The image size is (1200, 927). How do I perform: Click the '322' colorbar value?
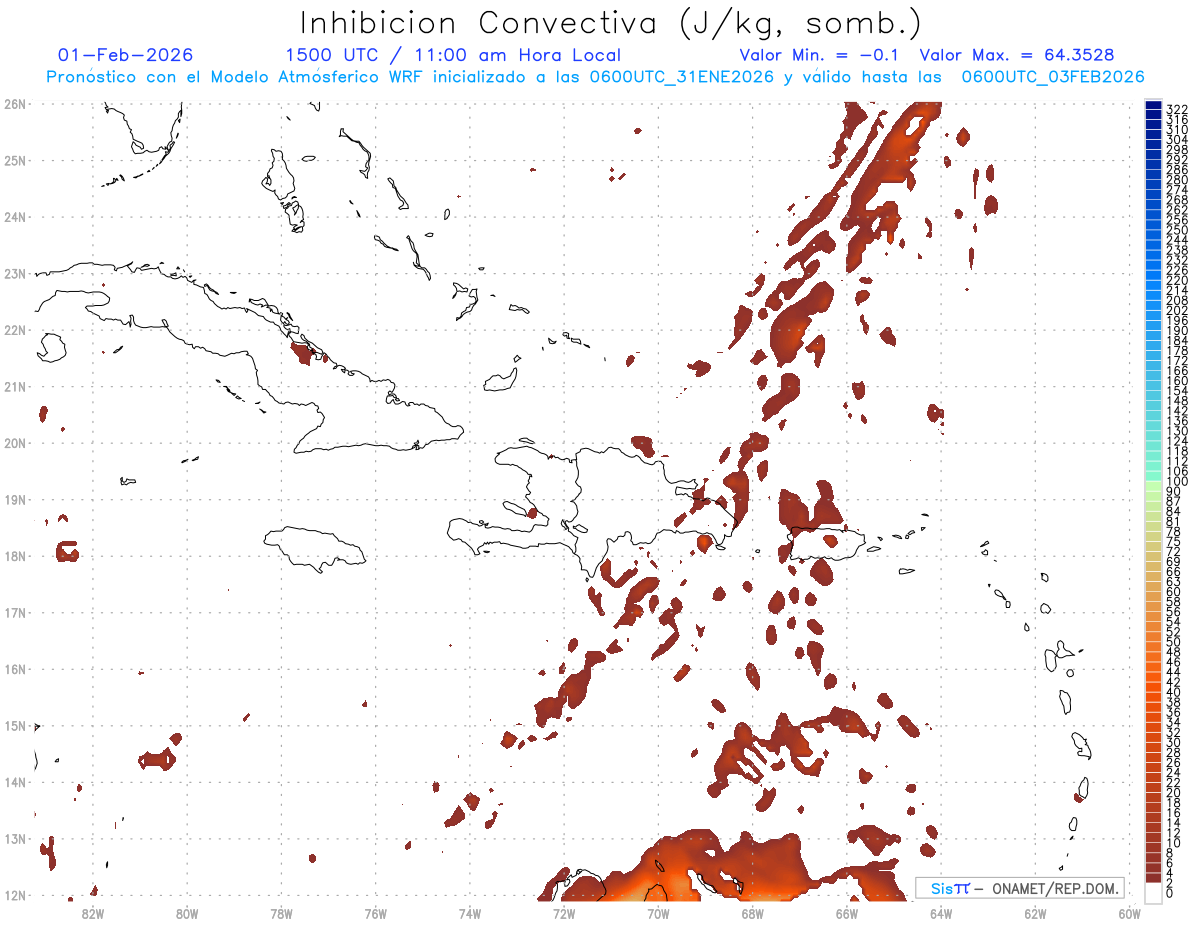pyautogui.click(x=1177, y=109)
